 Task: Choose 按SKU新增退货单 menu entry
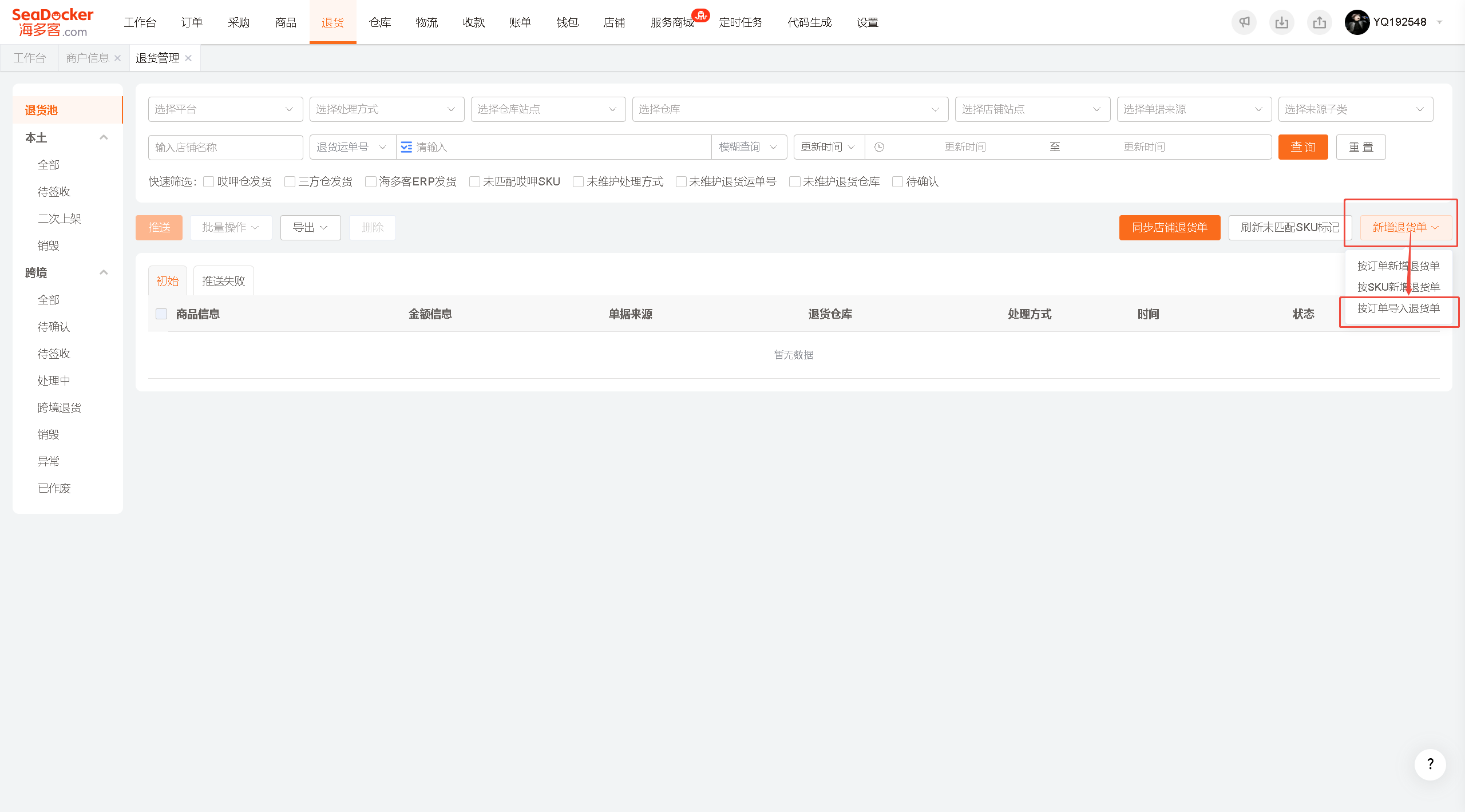pos(1399,287)
